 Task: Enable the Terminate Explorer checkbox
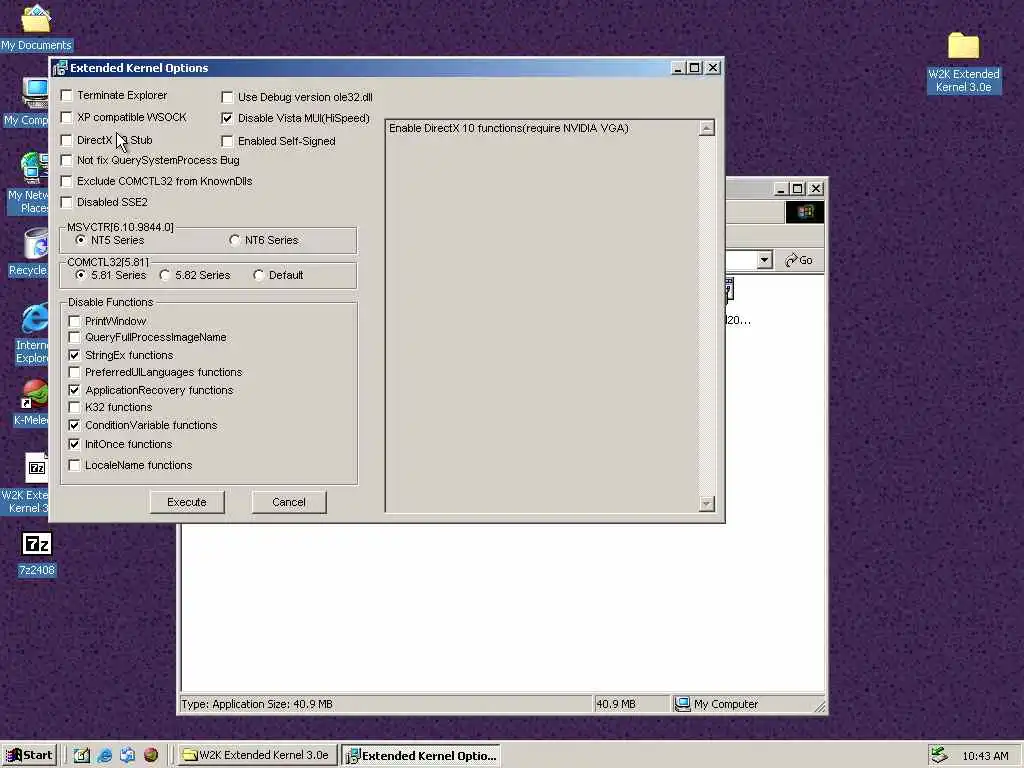(67, 95)
